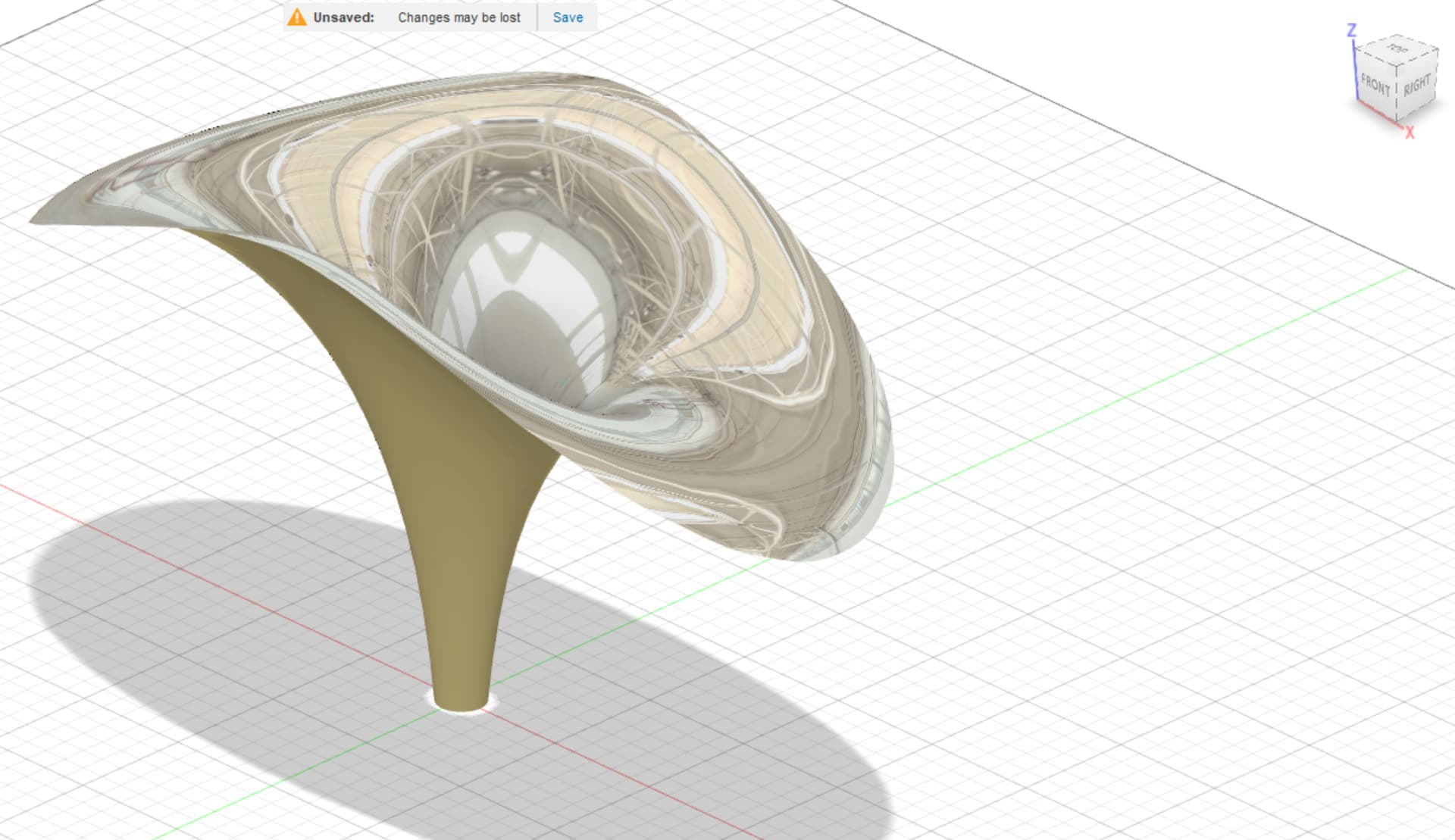Click the bold Unsaved label
Viewport: 1455px width, 840px height.
click(x=343, y=17)
